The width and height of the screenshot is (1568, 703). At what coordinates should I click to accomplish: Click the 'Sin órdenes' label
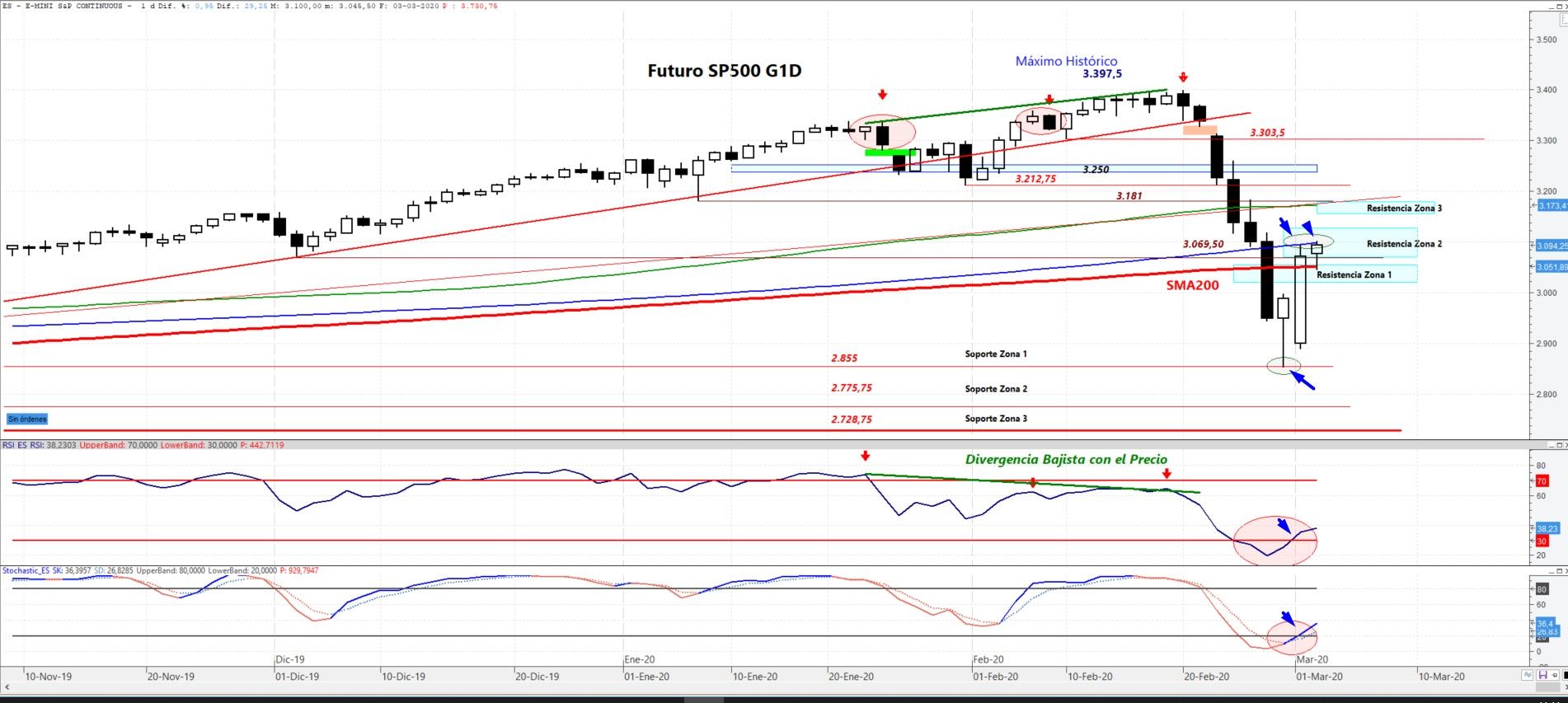point(27,419)
